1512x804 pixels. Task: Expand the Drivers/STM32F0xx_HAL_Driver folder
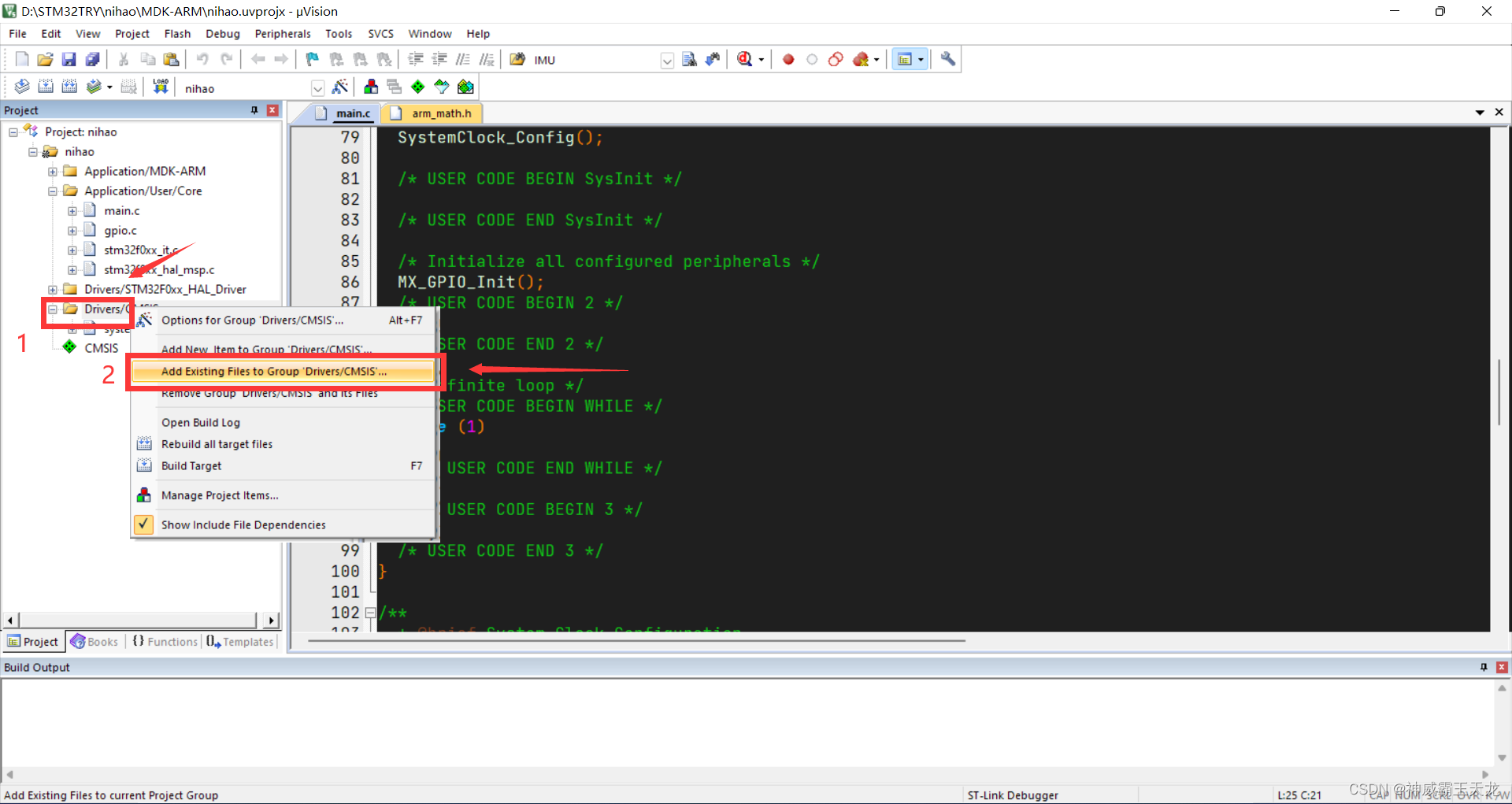point(53,290)
